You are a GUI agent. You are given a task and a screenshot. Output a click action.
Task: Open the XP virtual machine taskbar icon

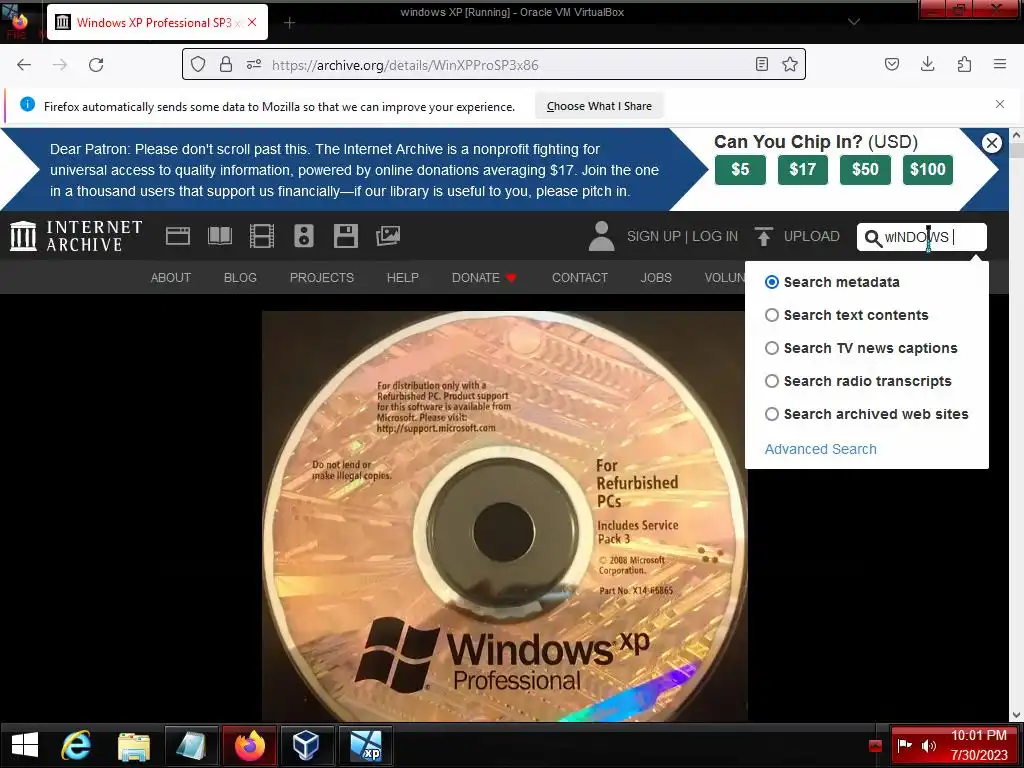click(365, 745)
